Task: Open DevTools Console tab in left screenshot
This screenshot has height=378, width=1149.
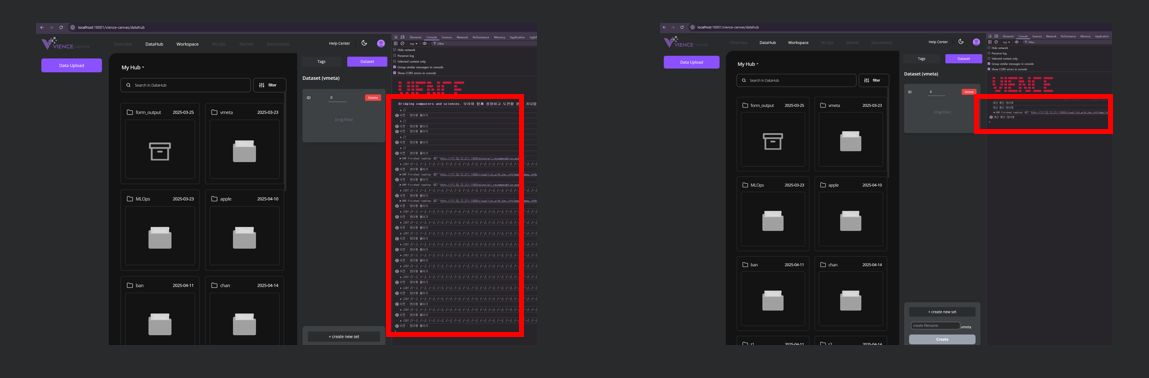Action: tap(432, 37)
